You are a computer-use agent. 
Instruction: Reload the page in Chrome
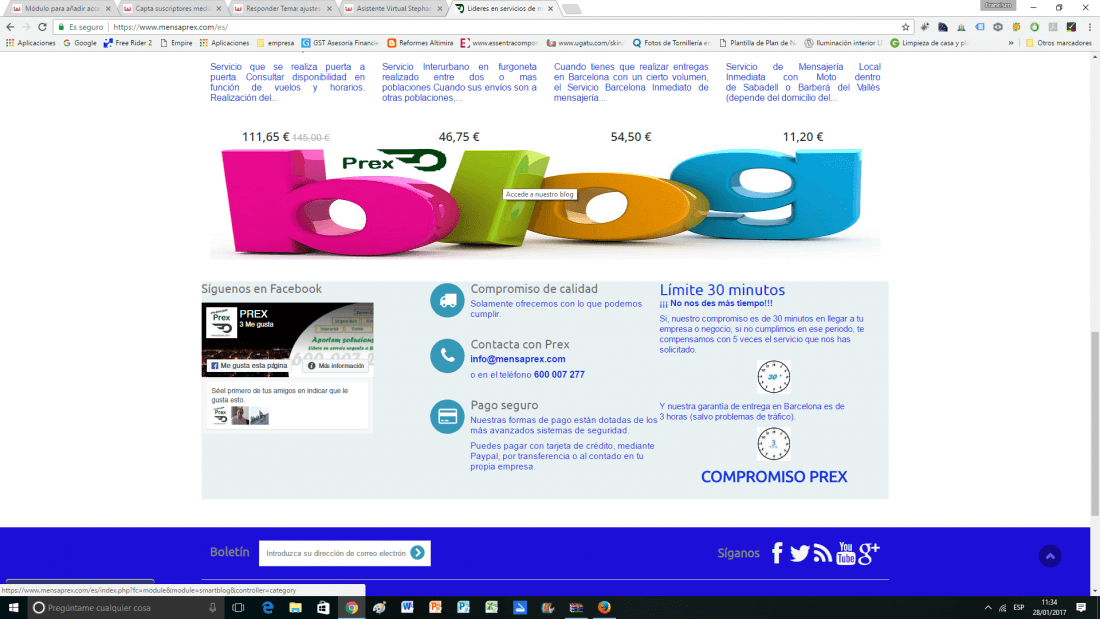coord(42,27)
